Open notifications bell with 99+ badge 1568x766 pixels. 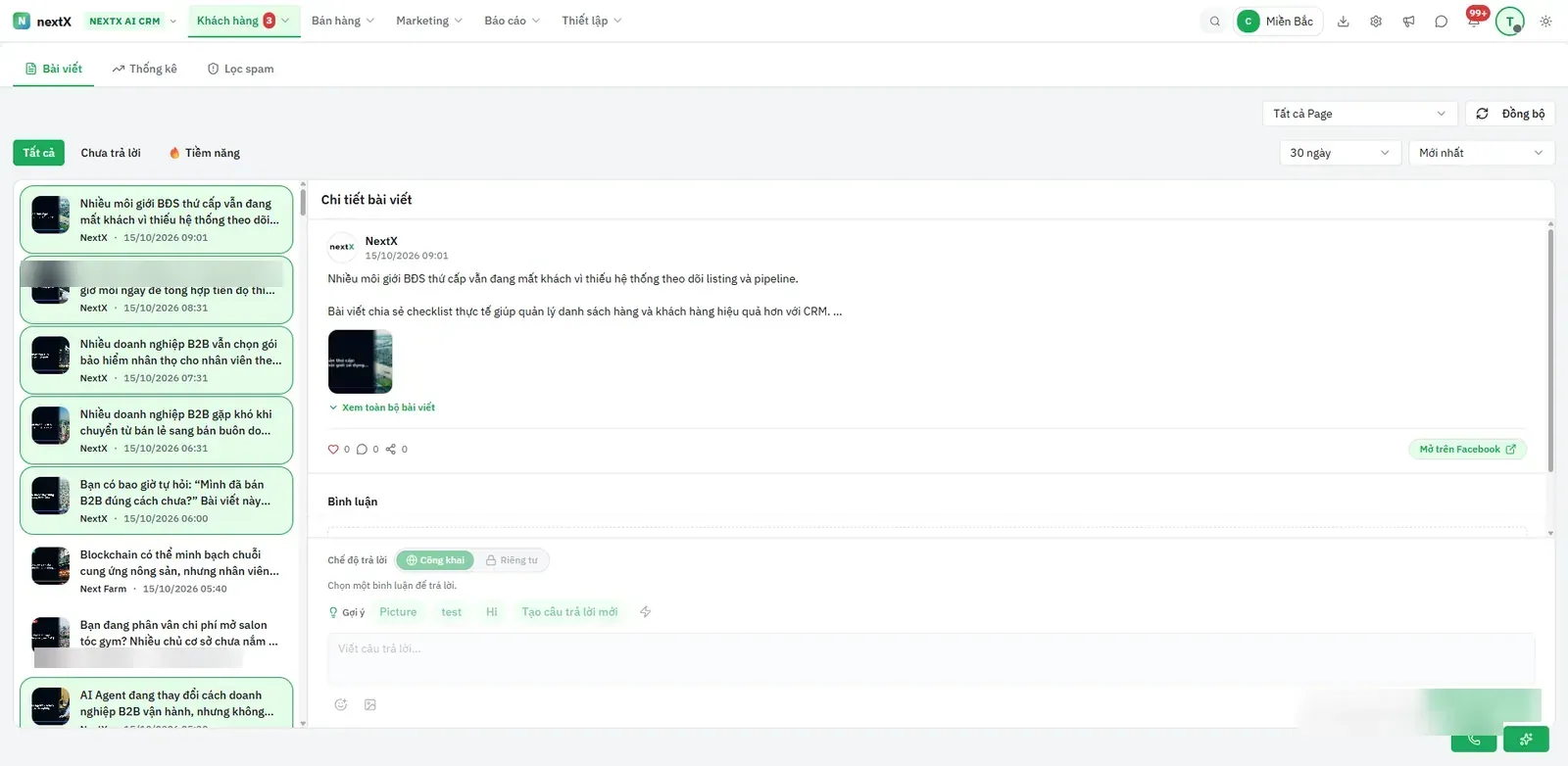point(1474,20)
